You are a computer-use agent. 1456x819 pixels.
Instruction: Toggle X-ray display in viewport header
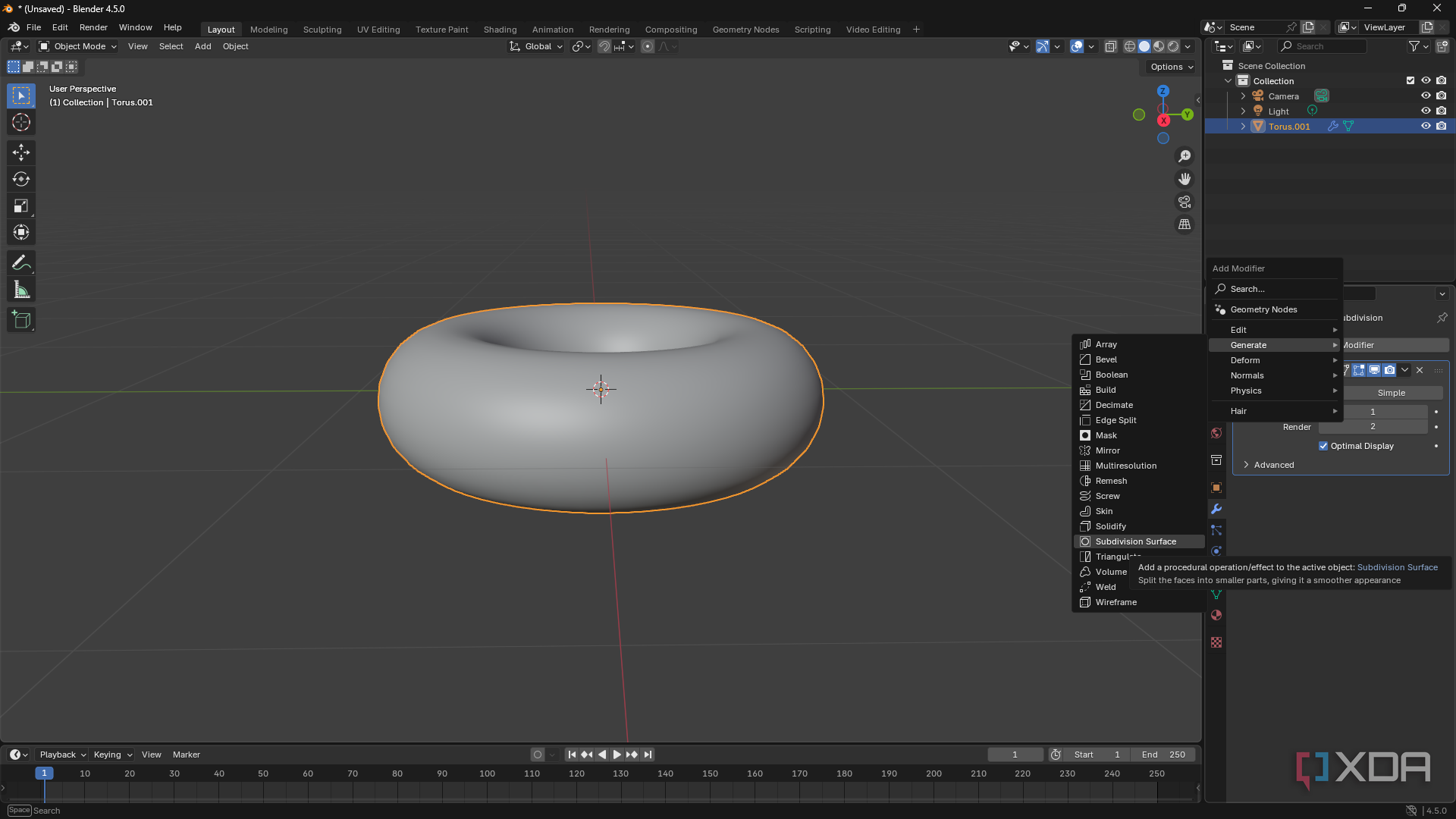coord(1111,46)
